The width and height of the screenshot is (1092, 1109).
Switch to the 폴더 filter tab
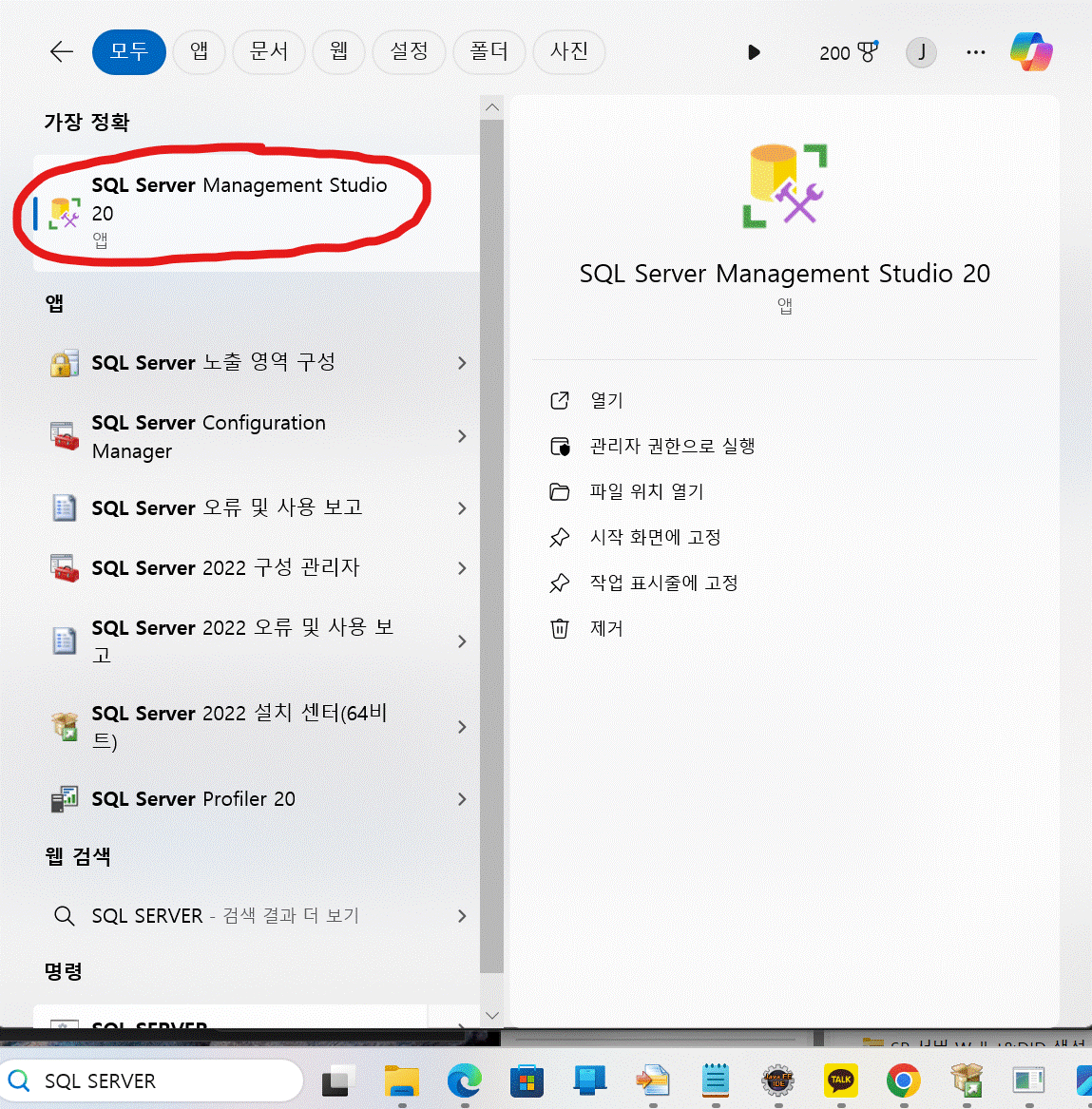(489, 51)
